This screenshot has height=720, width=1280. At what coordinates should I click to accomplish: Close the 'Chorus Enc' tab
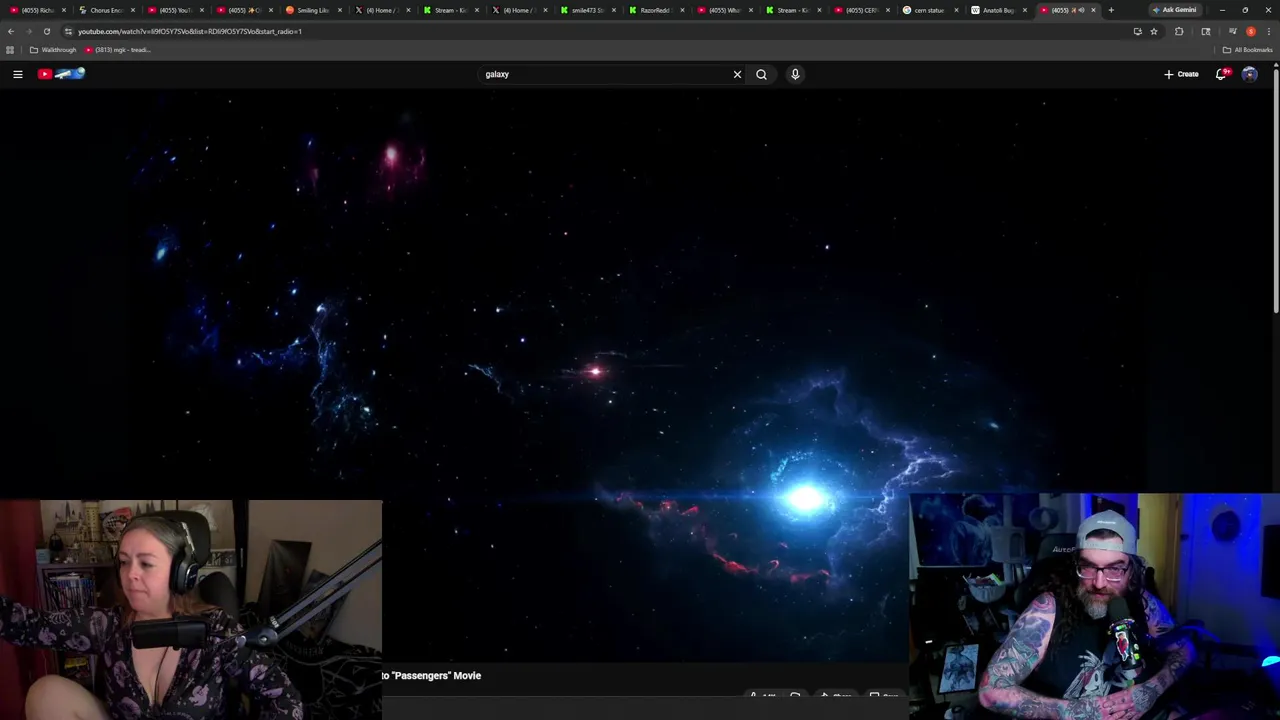coord(132,10)
